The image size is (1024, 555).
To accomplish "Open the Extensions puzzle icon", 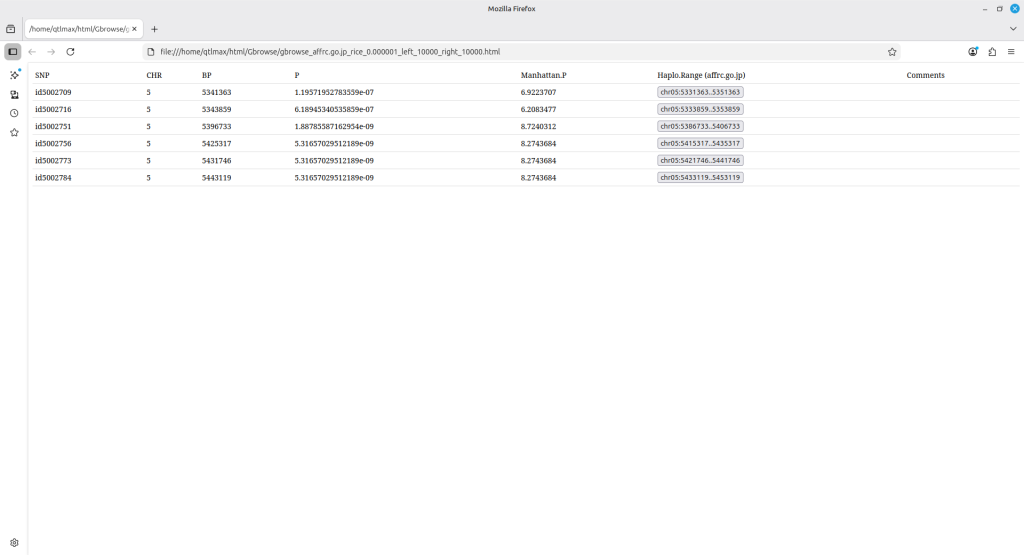I will (992, 51).
